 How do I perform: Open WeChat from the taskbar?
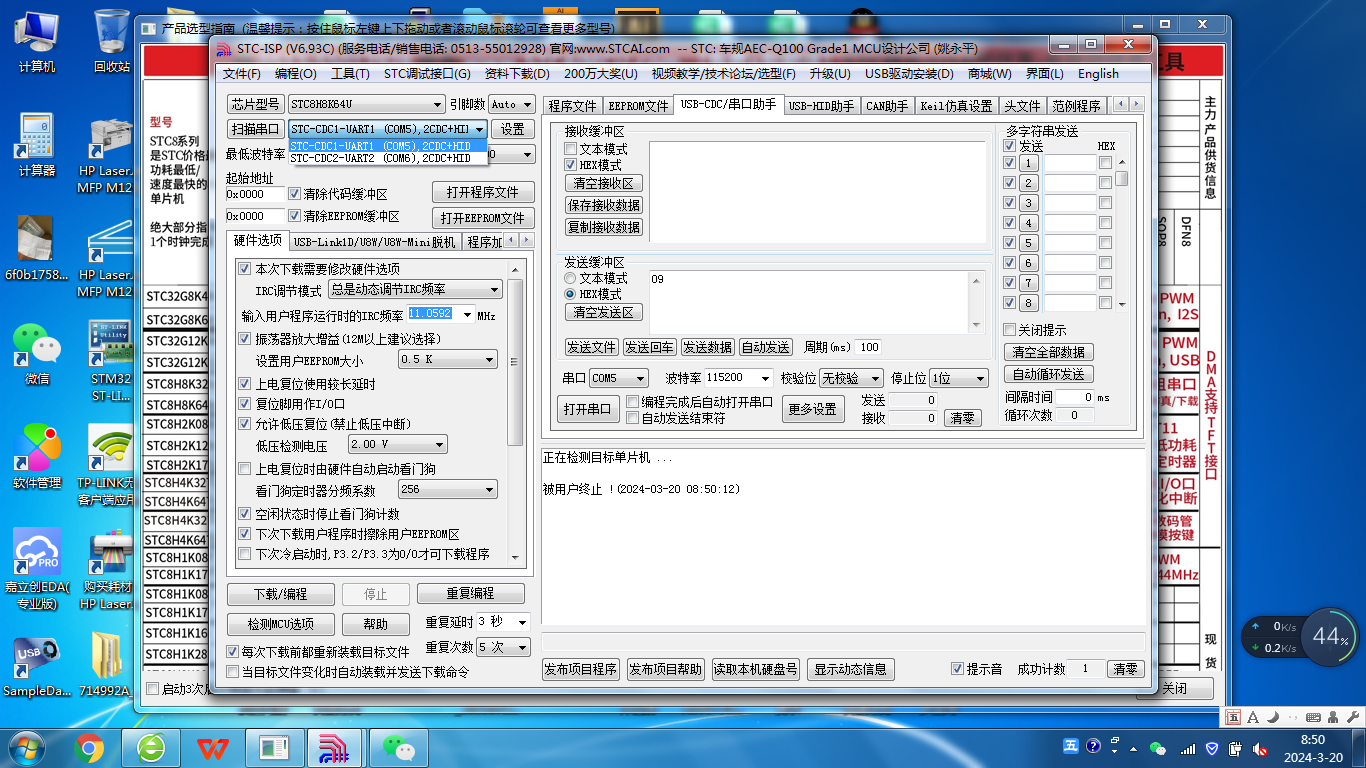[x=397, y=747]
